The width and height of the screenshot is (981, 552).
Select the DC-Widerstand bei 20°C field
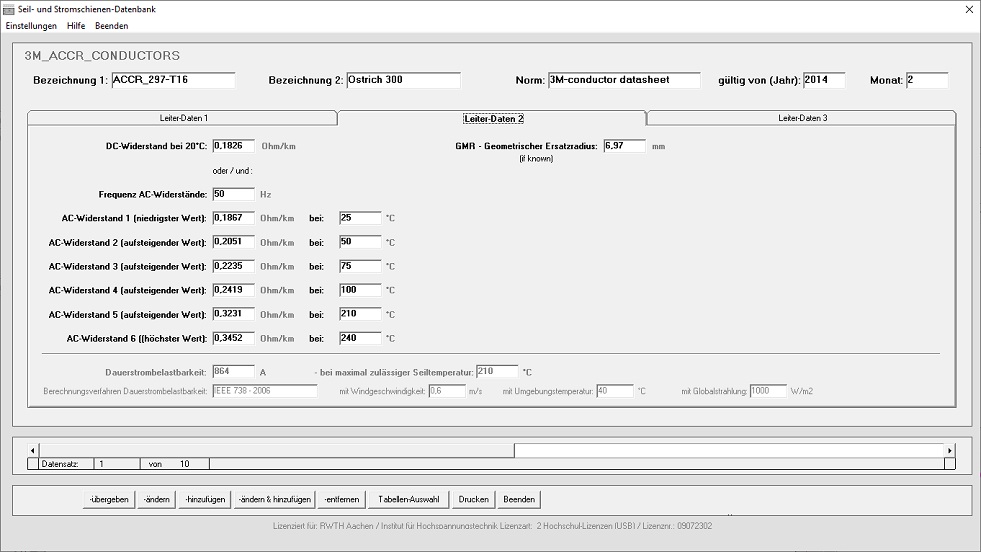coord(233,146)
